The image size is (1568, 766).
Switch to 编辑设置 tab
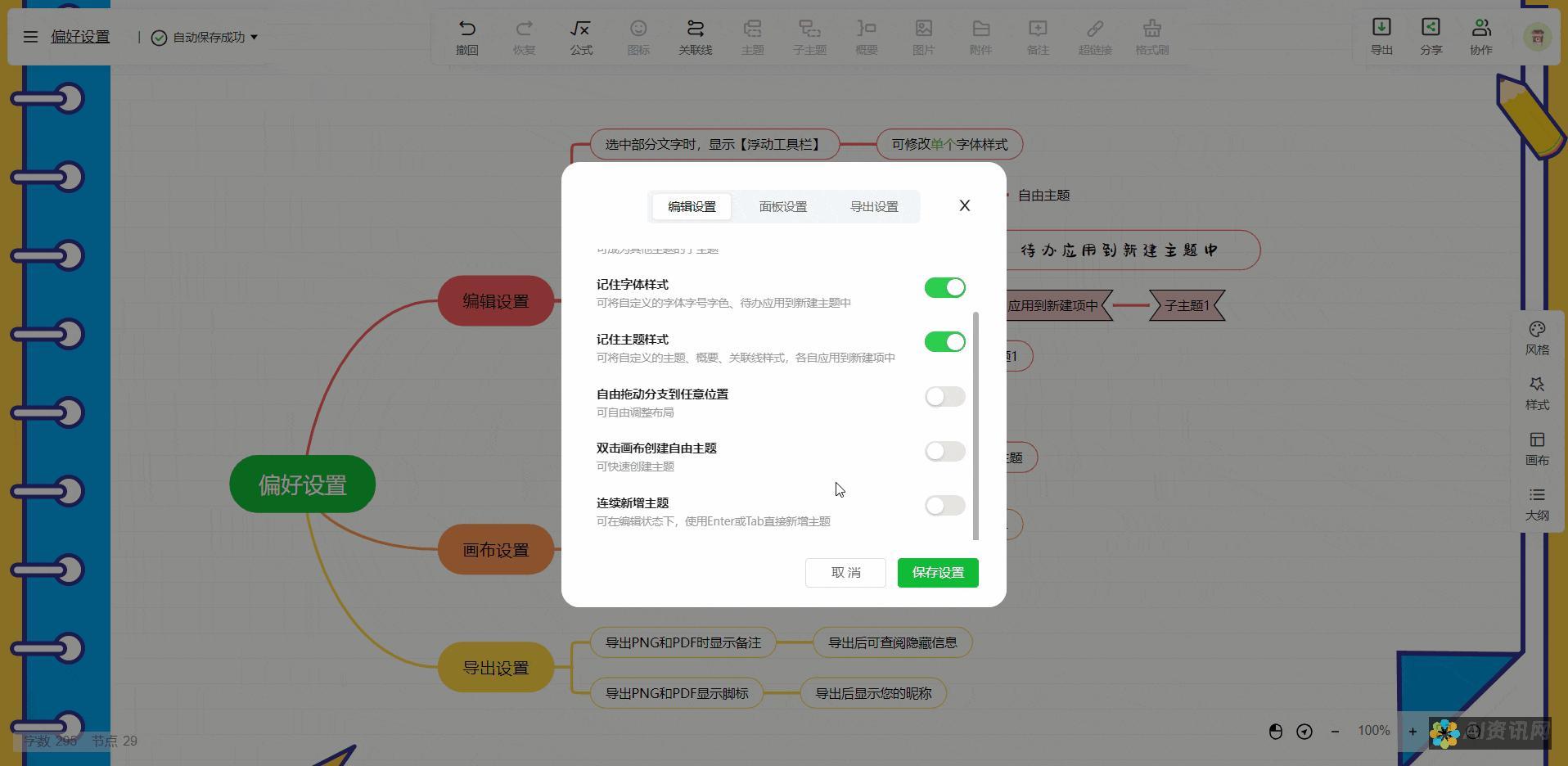pyautogui.click(x=692, y=206)
